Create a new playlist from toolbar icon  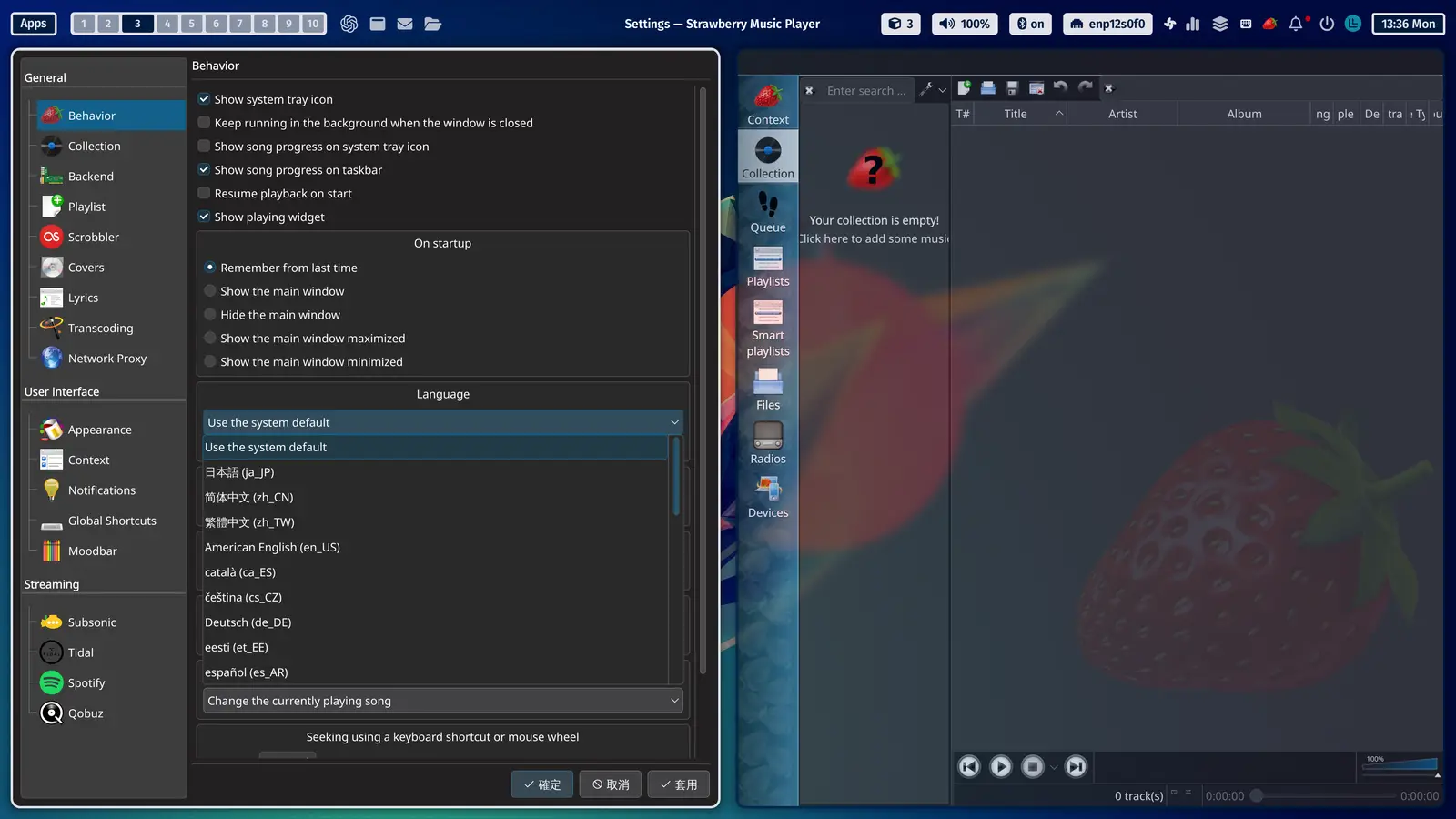(964, 88)
